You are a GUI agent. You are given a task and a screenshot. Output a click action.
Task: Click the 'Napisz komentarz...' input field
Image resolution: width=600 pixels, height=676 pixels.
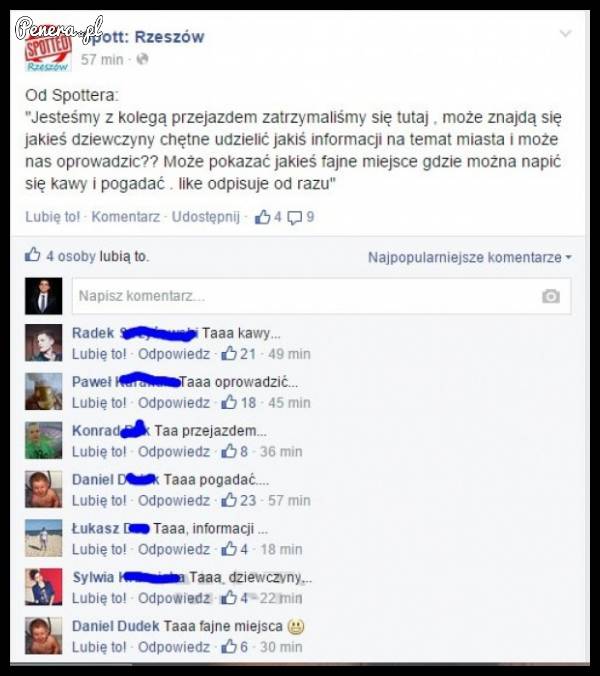[x=322, y=296]
